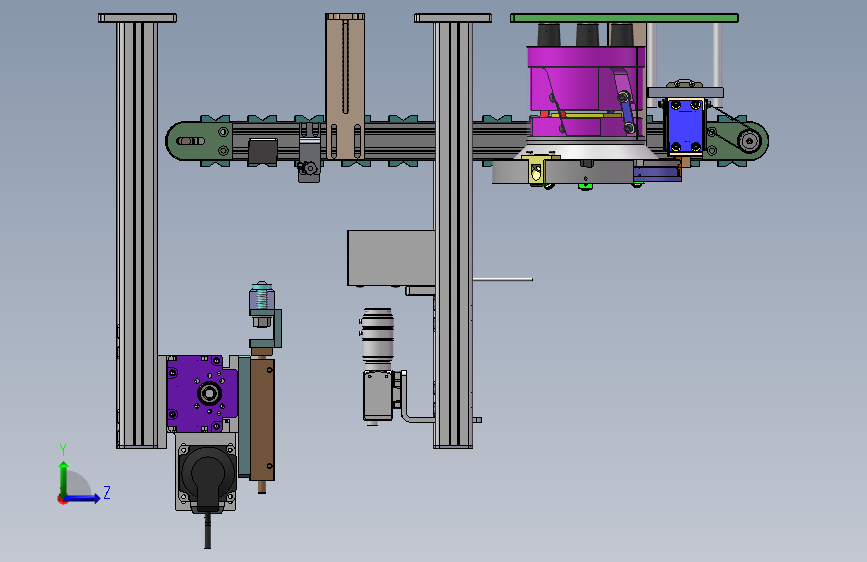Select the brown cylinder body next to the purple plate

tap(262, 419)
